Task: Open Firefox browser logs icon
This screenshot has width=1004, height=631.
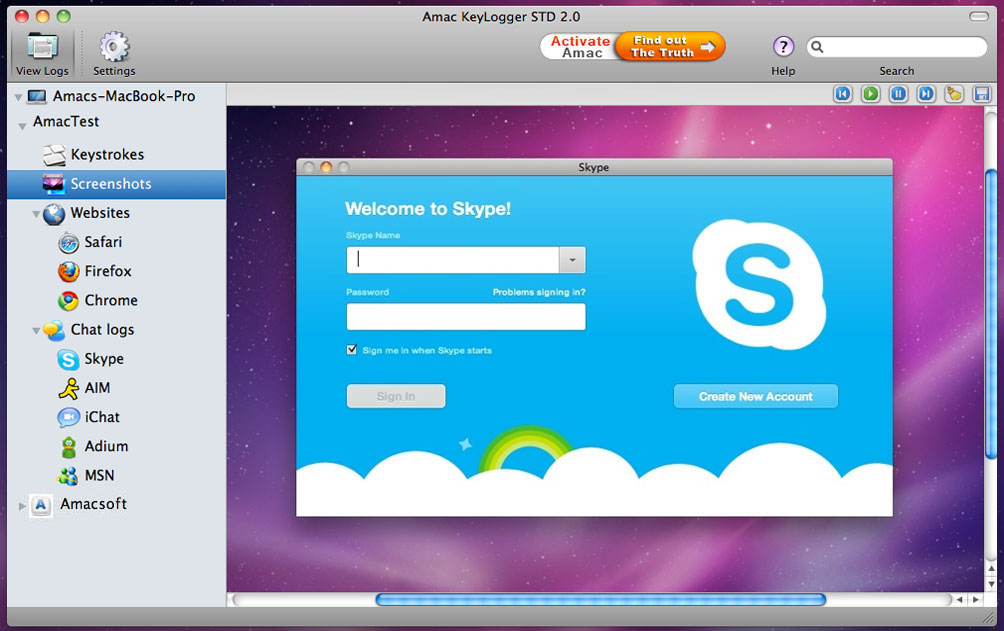Action: tap(69, 272)
